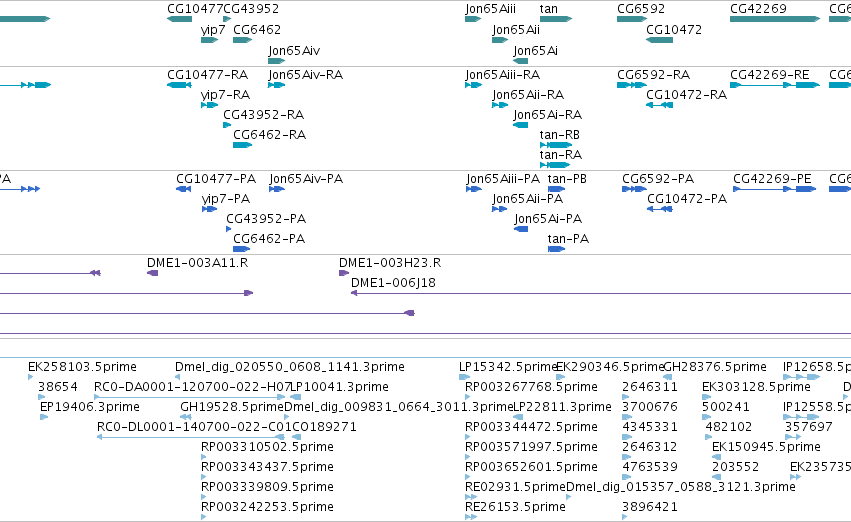The image size is (851, 522).
Task: Select the CG6462 gene label
Action: tap(257, 30)
